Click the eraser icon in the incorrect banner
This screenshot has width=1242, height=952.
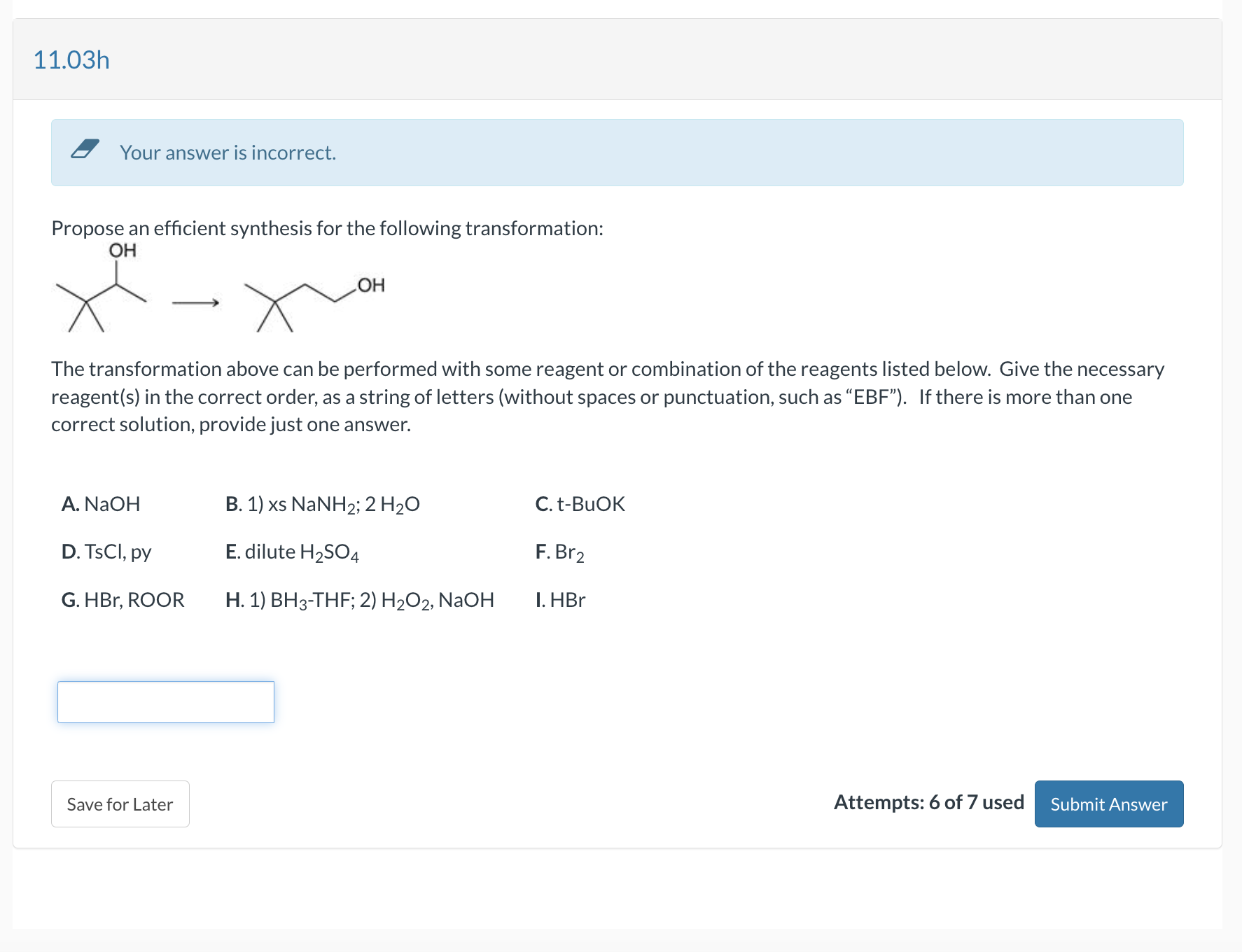(x=85, y=152)
